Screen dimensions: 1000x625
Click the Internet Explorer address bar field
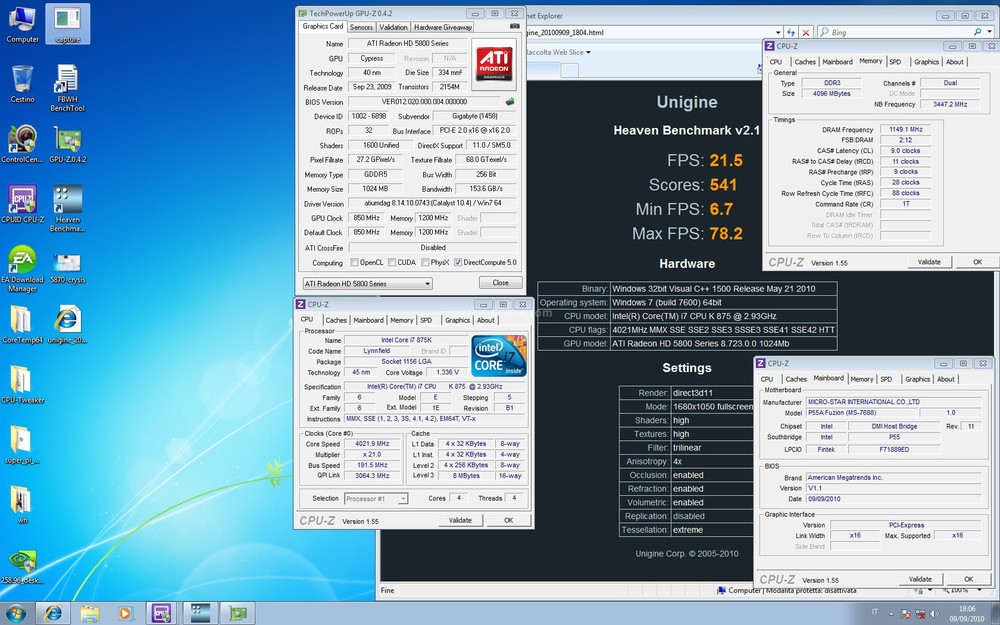(649, 32)
